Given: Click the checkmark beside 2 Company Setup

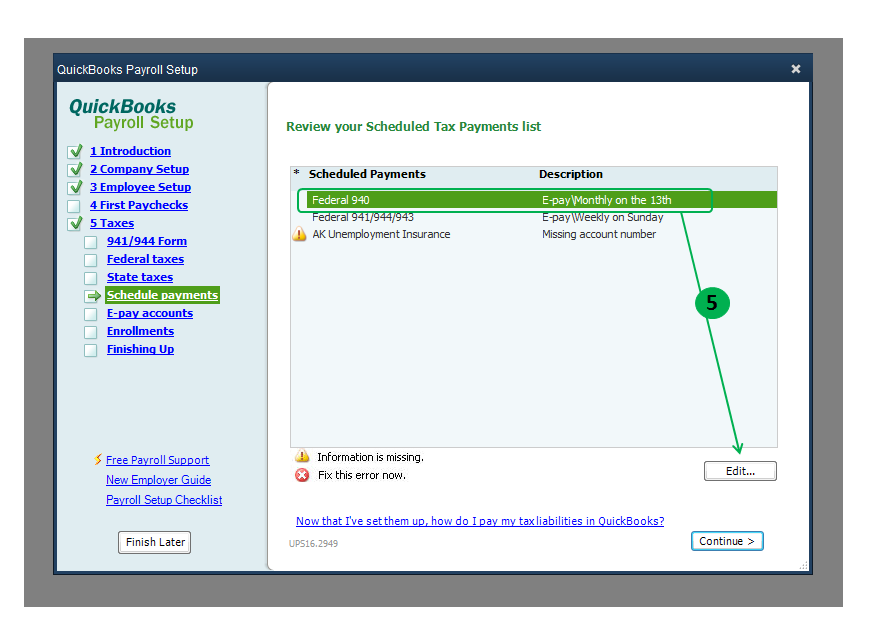Looking at the screenshot, I should (x=75, y=169).
